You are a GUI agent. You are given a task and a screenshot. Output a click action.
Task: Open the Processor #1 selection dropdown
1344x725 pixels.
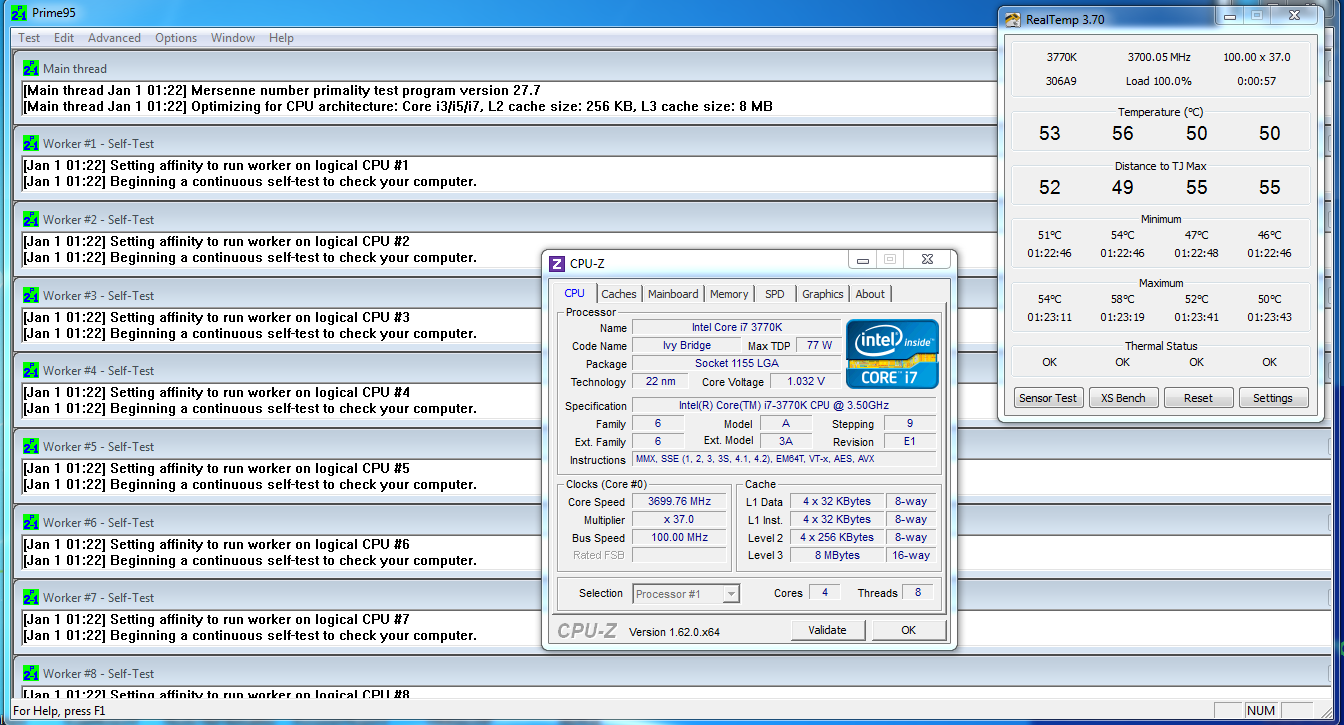point(686,594)
